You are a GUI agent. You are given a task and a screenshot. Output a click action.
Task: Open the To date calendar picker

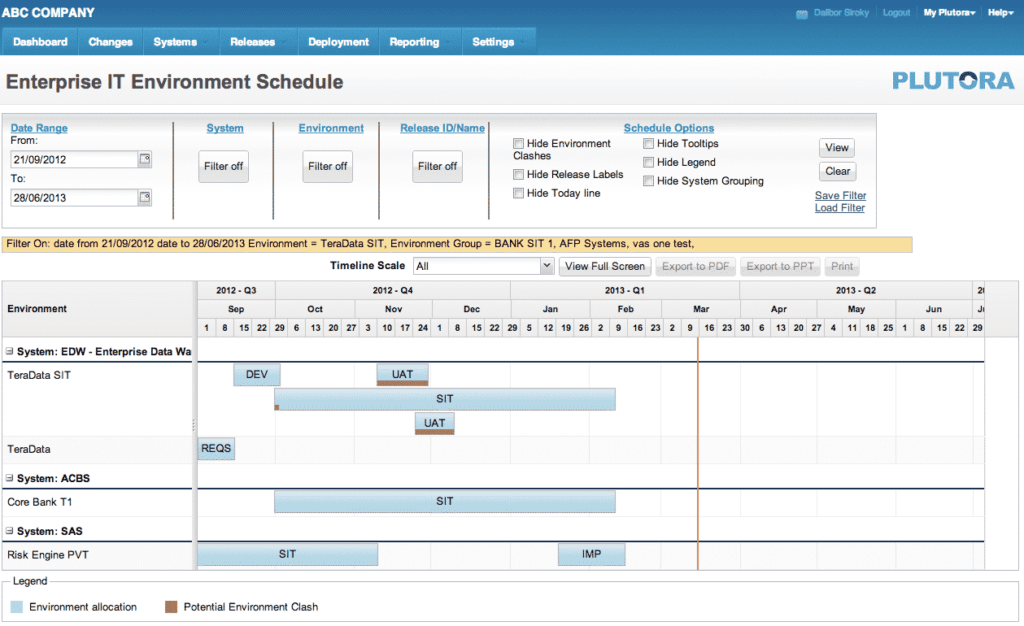tap(145, 197)
